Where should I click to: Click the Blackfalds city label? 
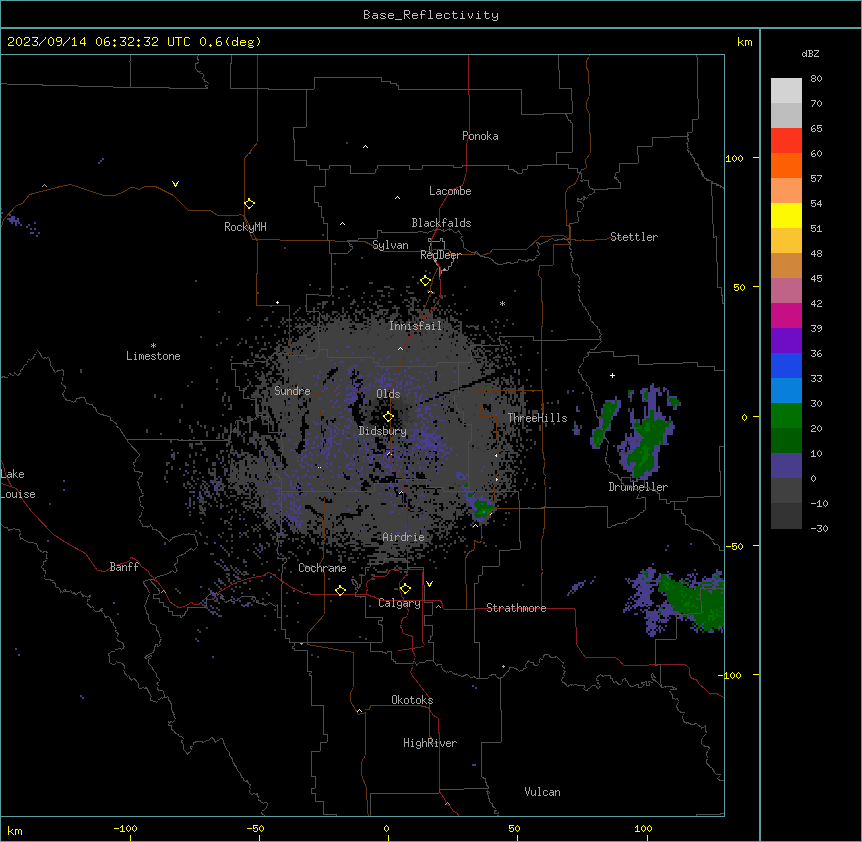(x=441, y=223)
